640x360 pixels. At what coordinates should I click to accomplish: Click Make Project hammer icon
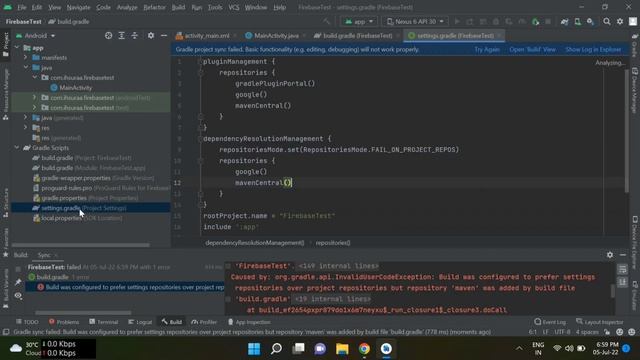point(327,21)
